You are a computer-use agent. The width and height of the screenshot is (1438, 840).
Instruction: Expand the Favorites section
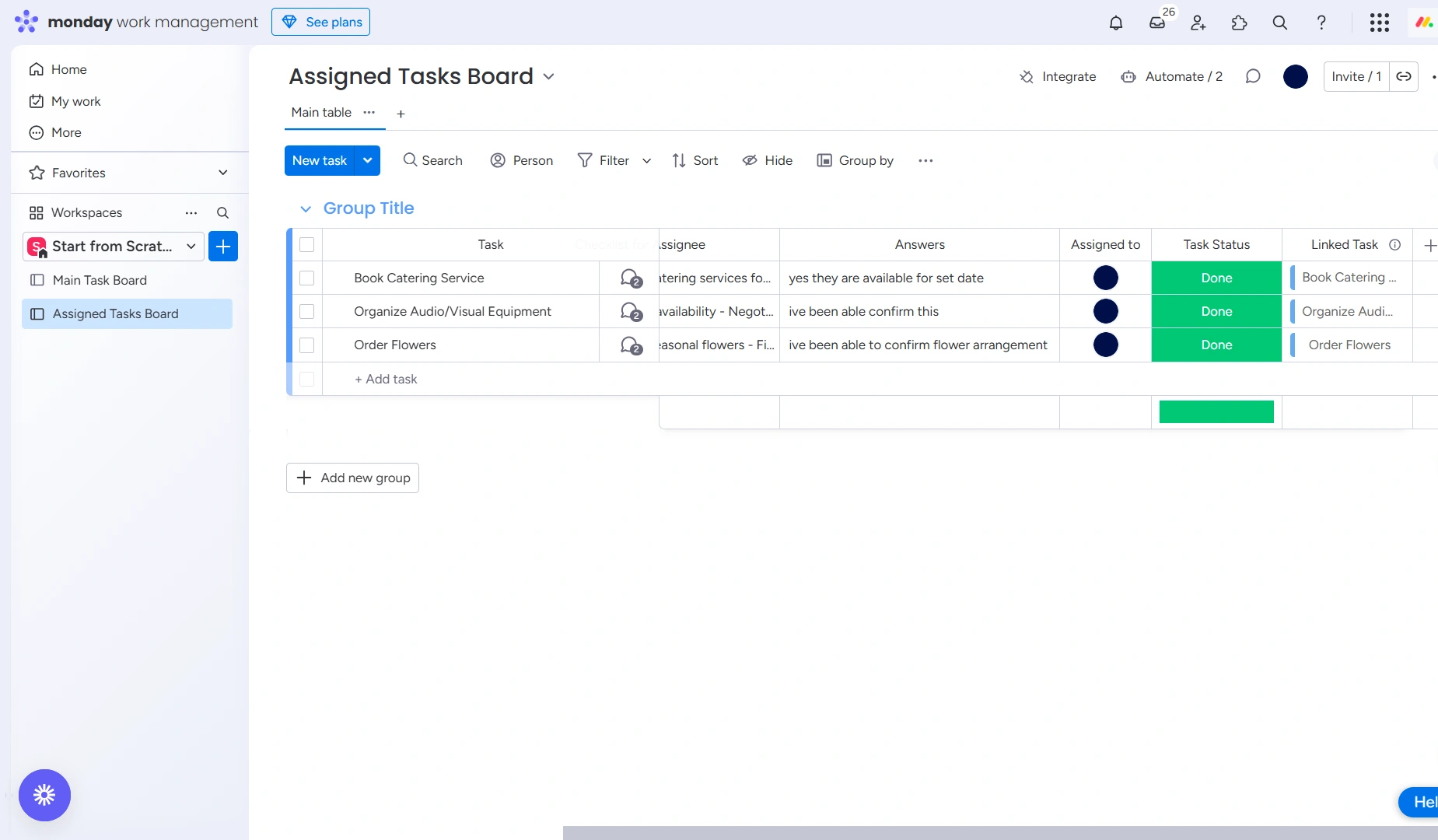223,173
